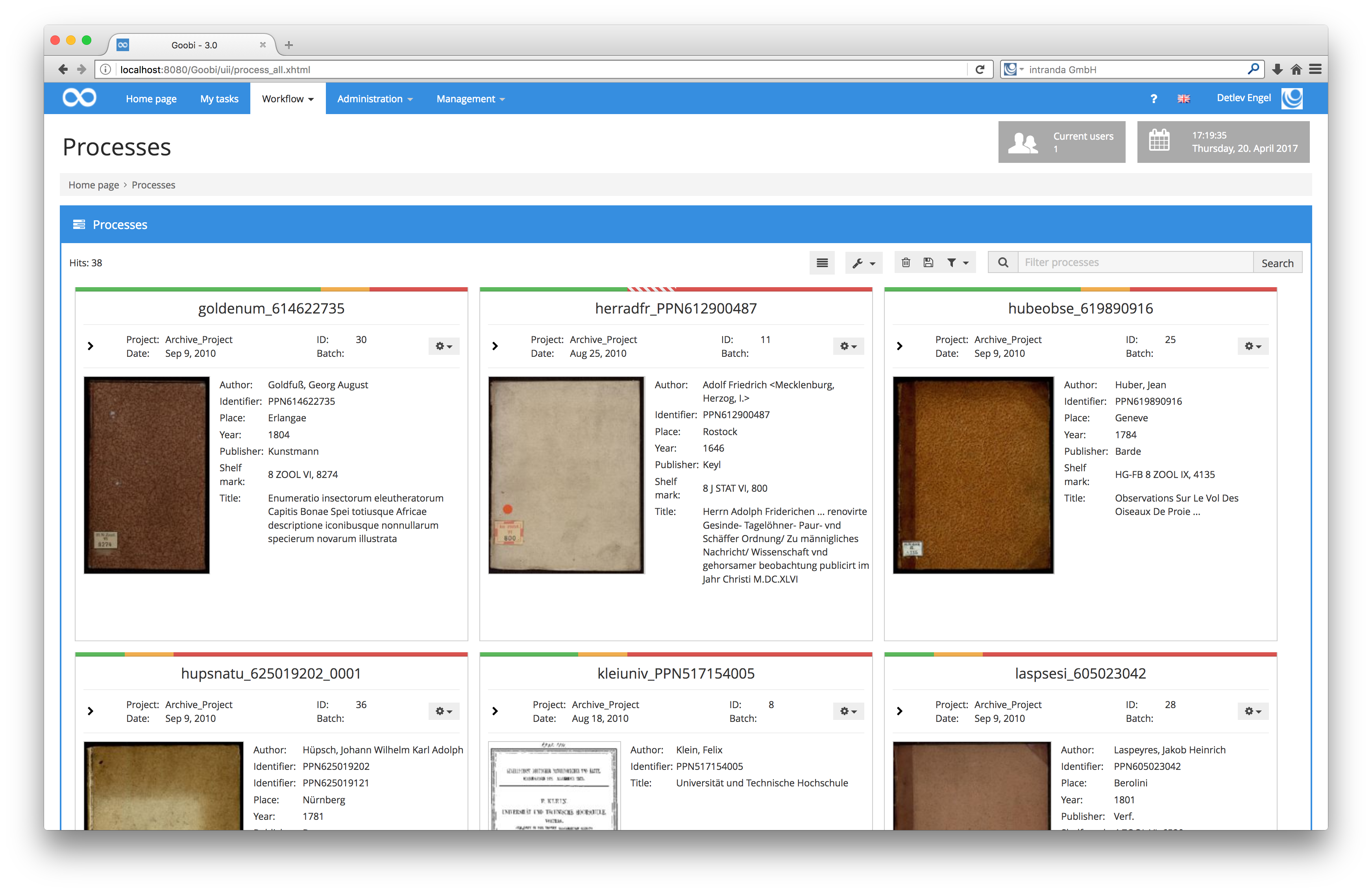Click the save filter floppy disk icon
The height and width of the screenshot is (893, 1372).
click(928, 263)
